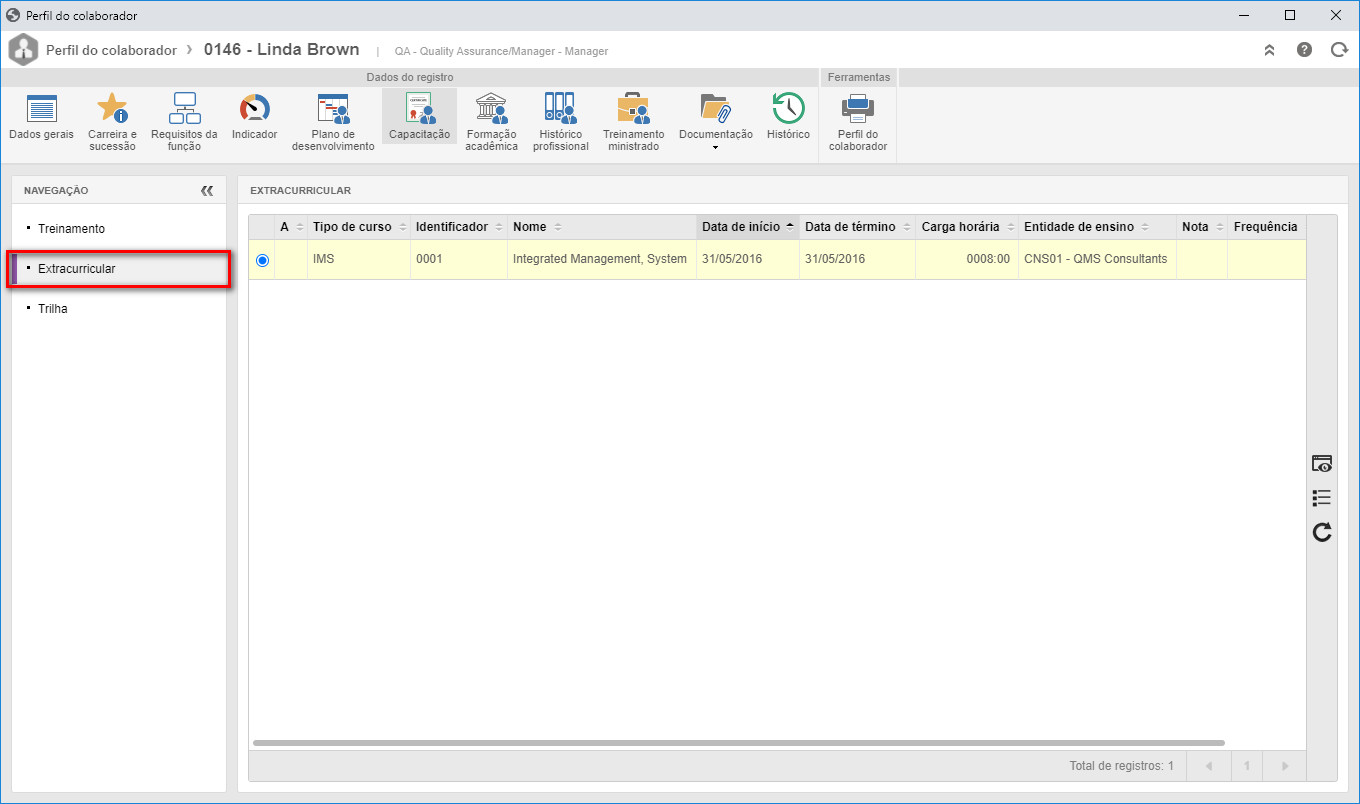Open the Indicador gauge section
The width and height of the screenshot is (1360, 804).
click(254, 118)
